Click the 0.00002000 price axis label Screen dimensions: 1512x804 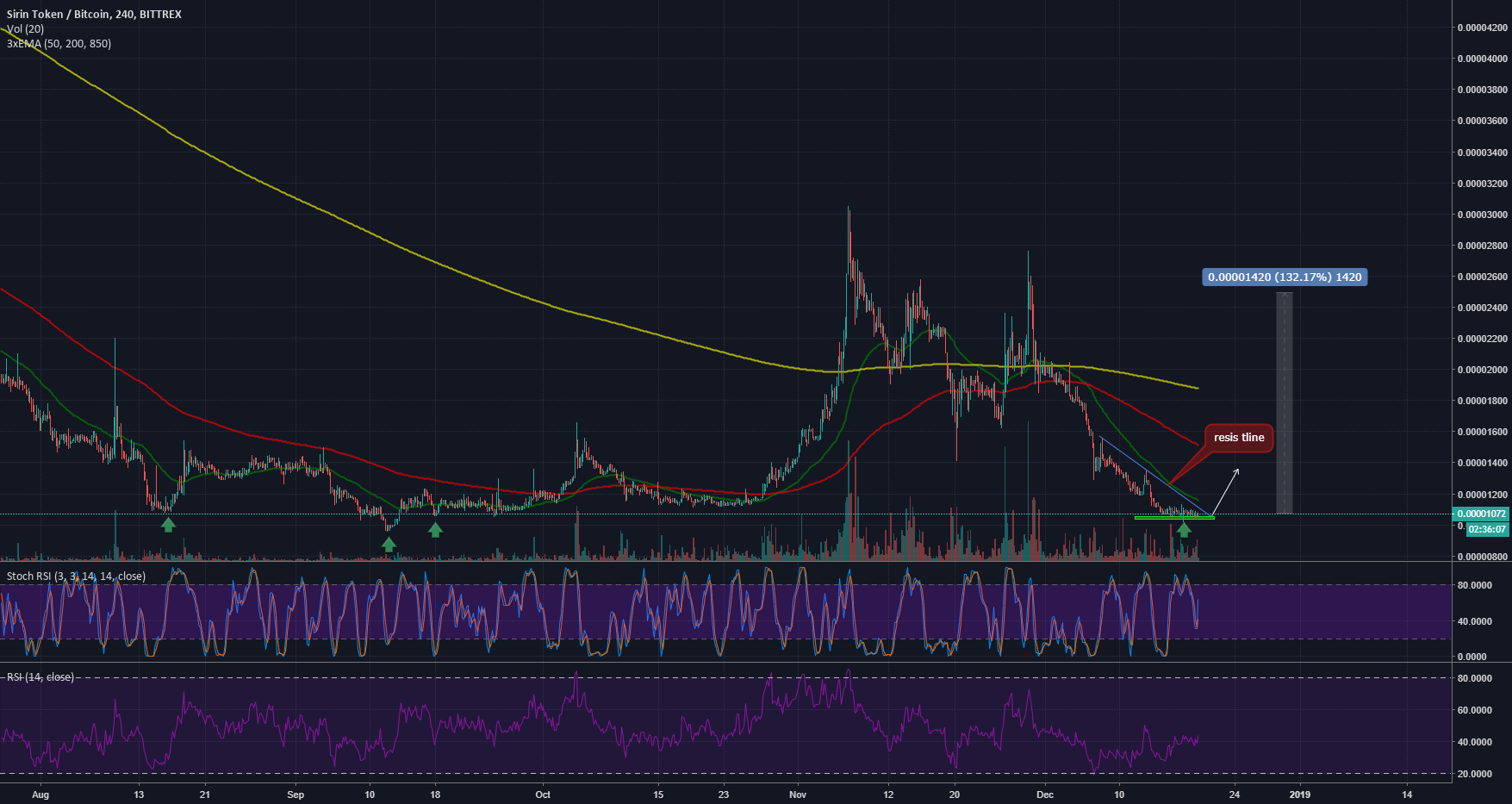coord(1483,370)
